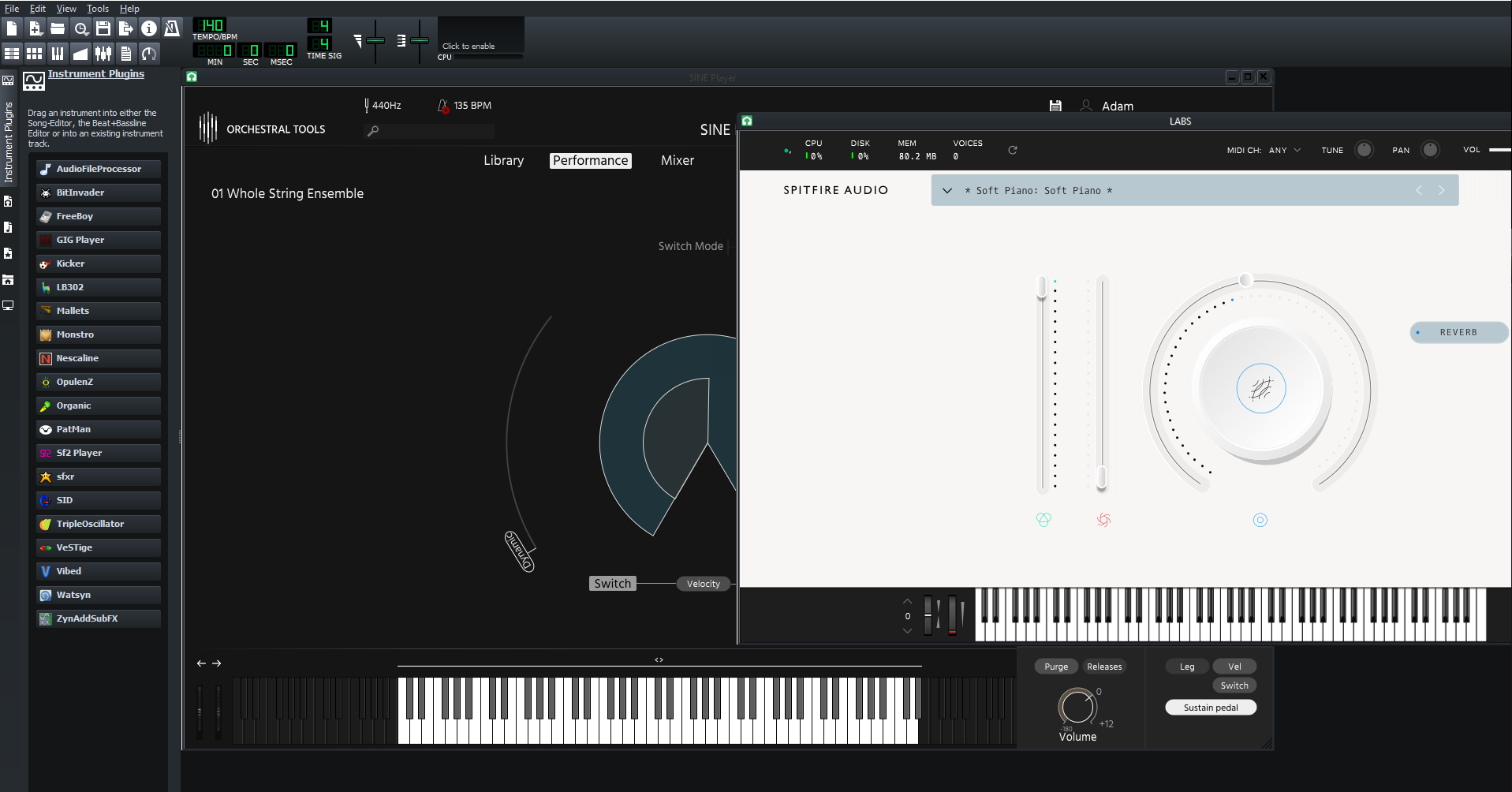This screenshot has height=792, width=1512.
Task: Click the export project toolbar icon
Action: click(126, 29)
